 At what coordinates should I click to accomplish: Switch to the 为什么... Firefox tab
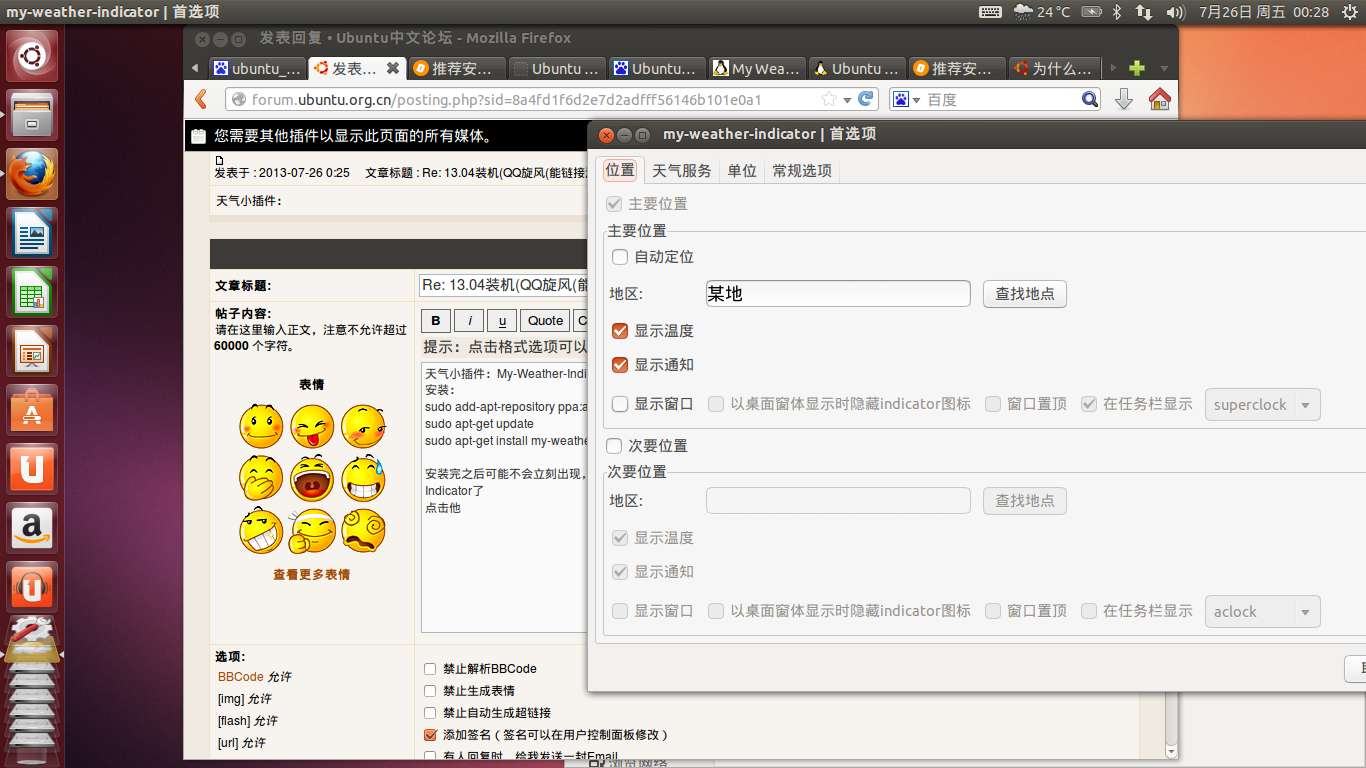pyautogui.click(x=1056, y=68)
